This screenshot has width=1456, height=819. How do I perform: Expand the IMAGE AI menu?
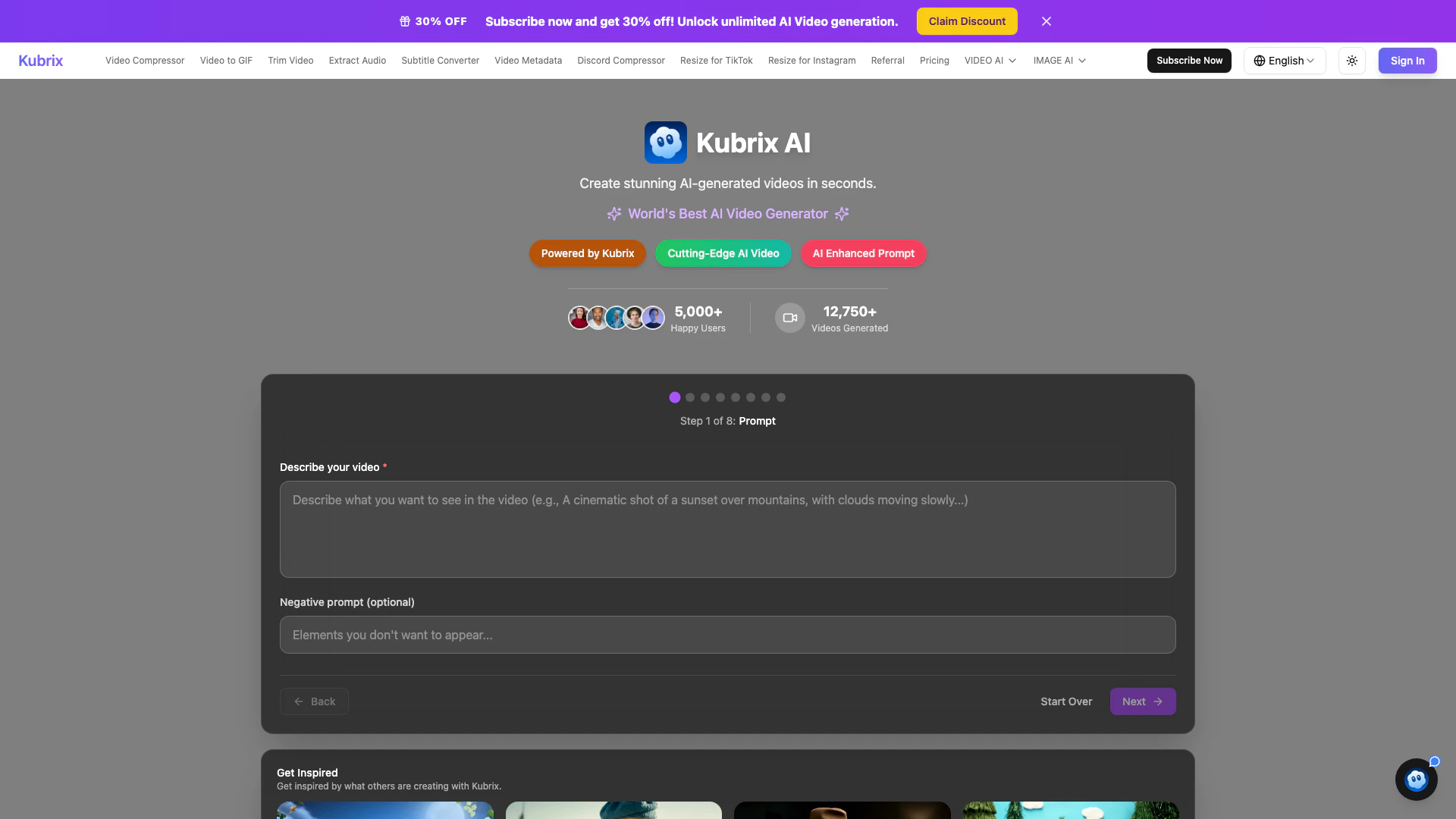click(1059, 61)
